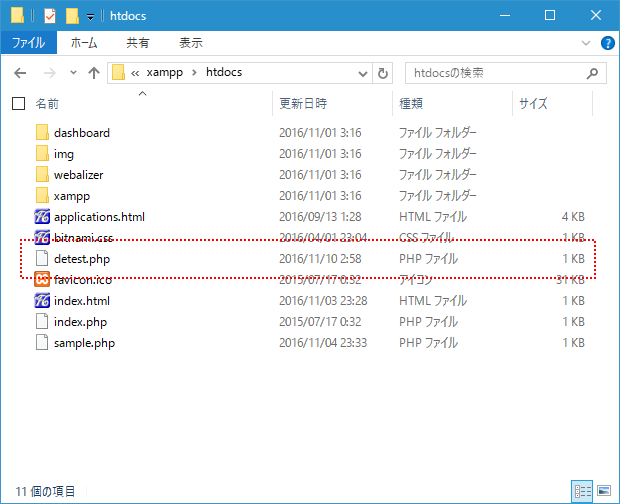Viewport: 620px width, 504px height.
Task: Click the 4 KB size of applications.html
Action: tap(573, 217)
